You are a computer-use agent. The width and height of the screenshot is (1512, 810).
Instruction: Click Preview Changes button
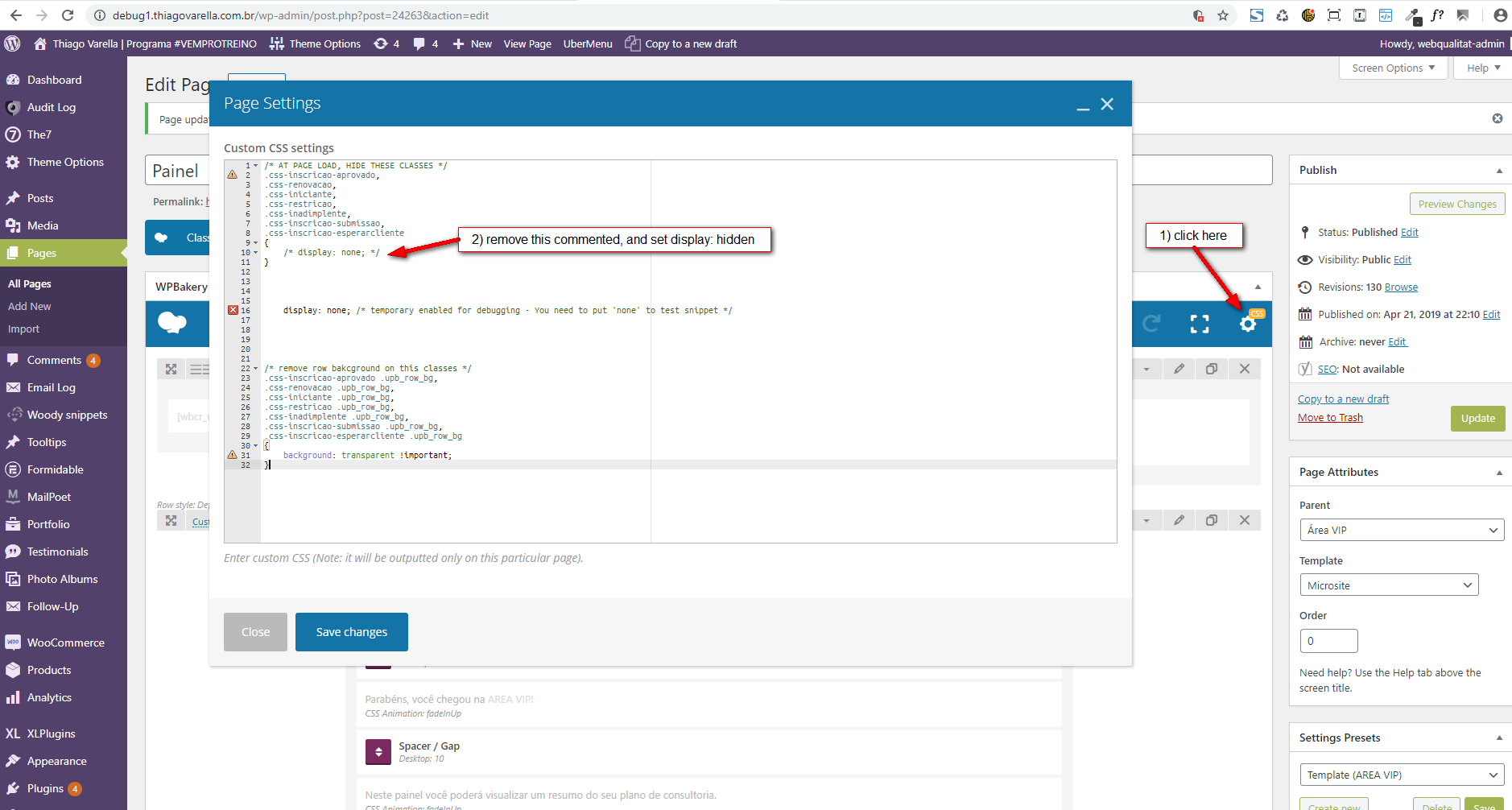click(x=1457, y=204)
